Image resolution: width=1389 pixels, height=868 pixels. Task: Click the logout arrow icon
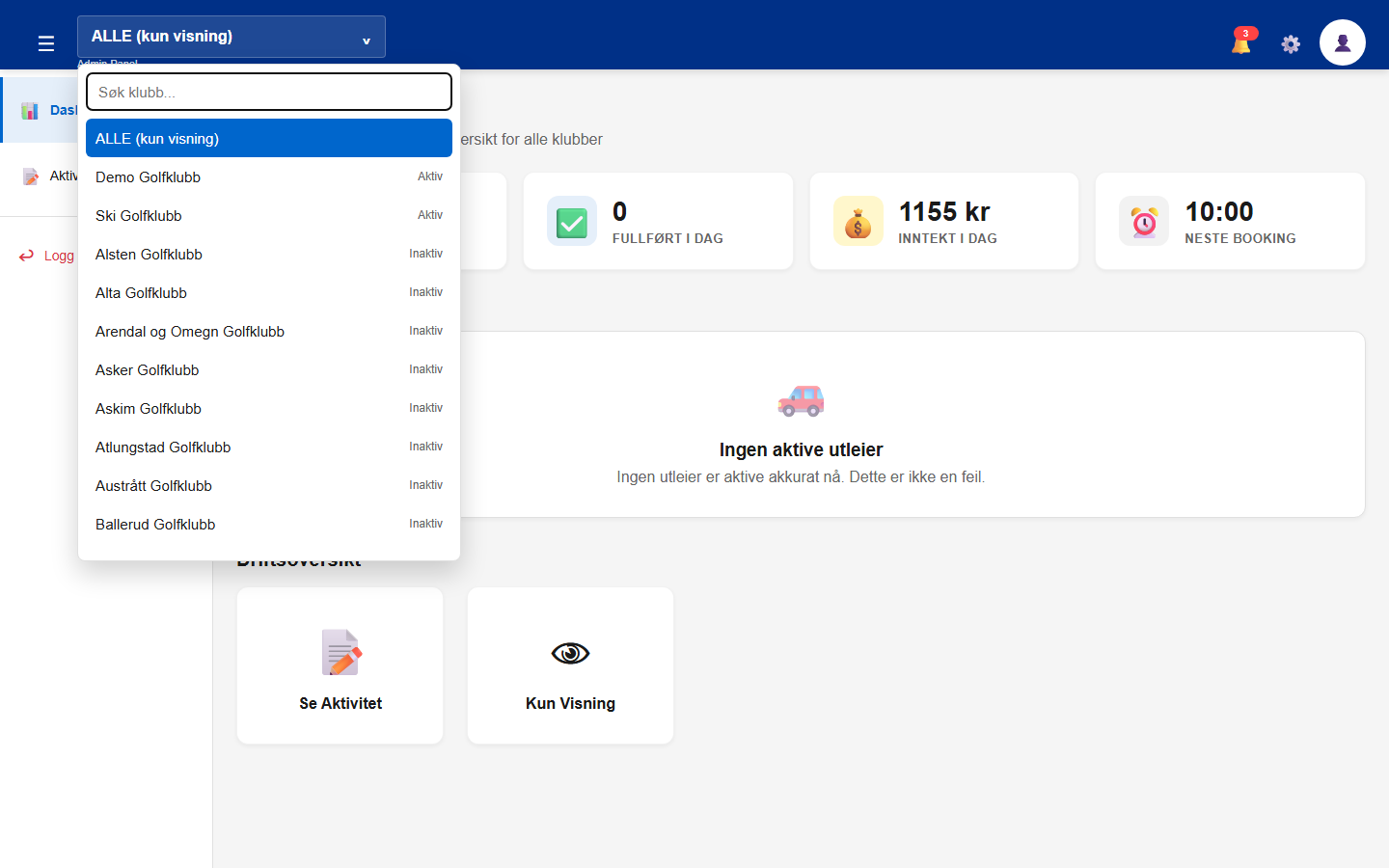27,256
